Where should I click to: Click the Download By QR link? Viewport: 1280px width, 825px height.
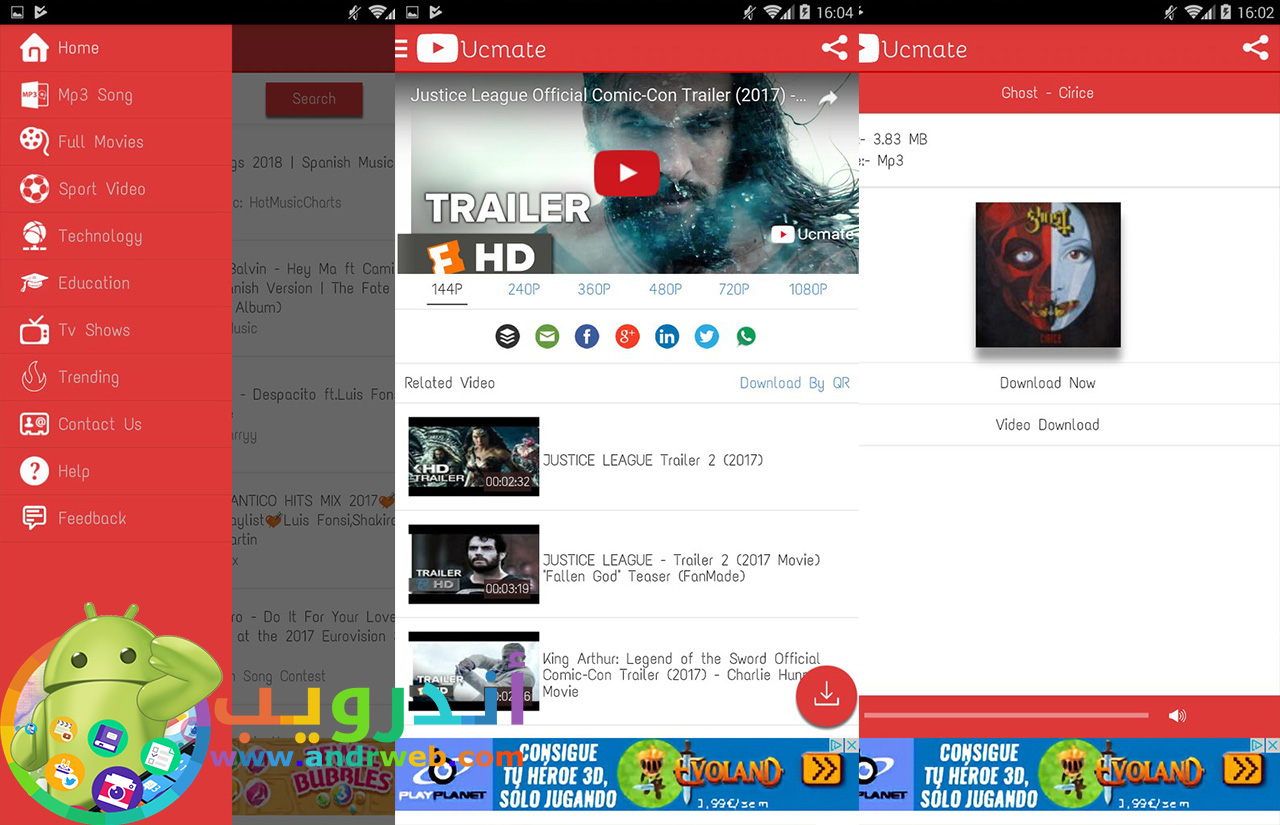tap(795, 383)
